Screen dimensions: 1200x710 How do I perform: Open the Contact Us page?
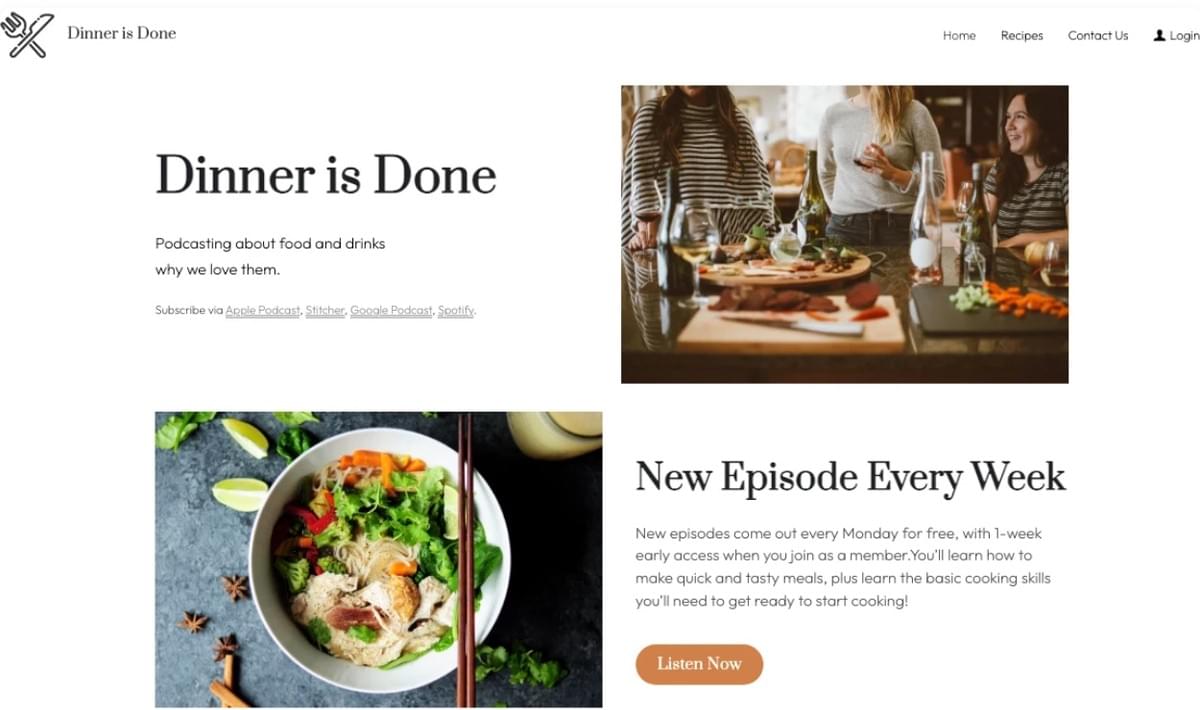(1098, 35)
